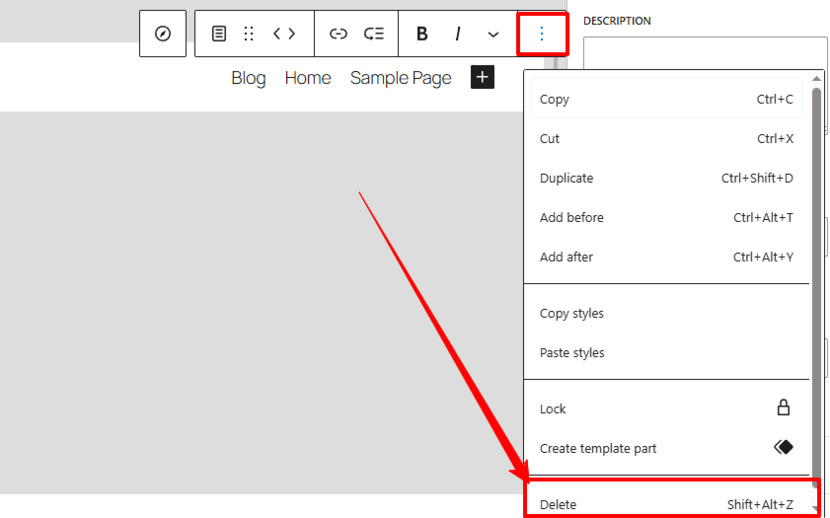Image resolution: width=830 pixels, height=518 pixels.
Task: Select the page list block icon
Action: pos(219,34)
